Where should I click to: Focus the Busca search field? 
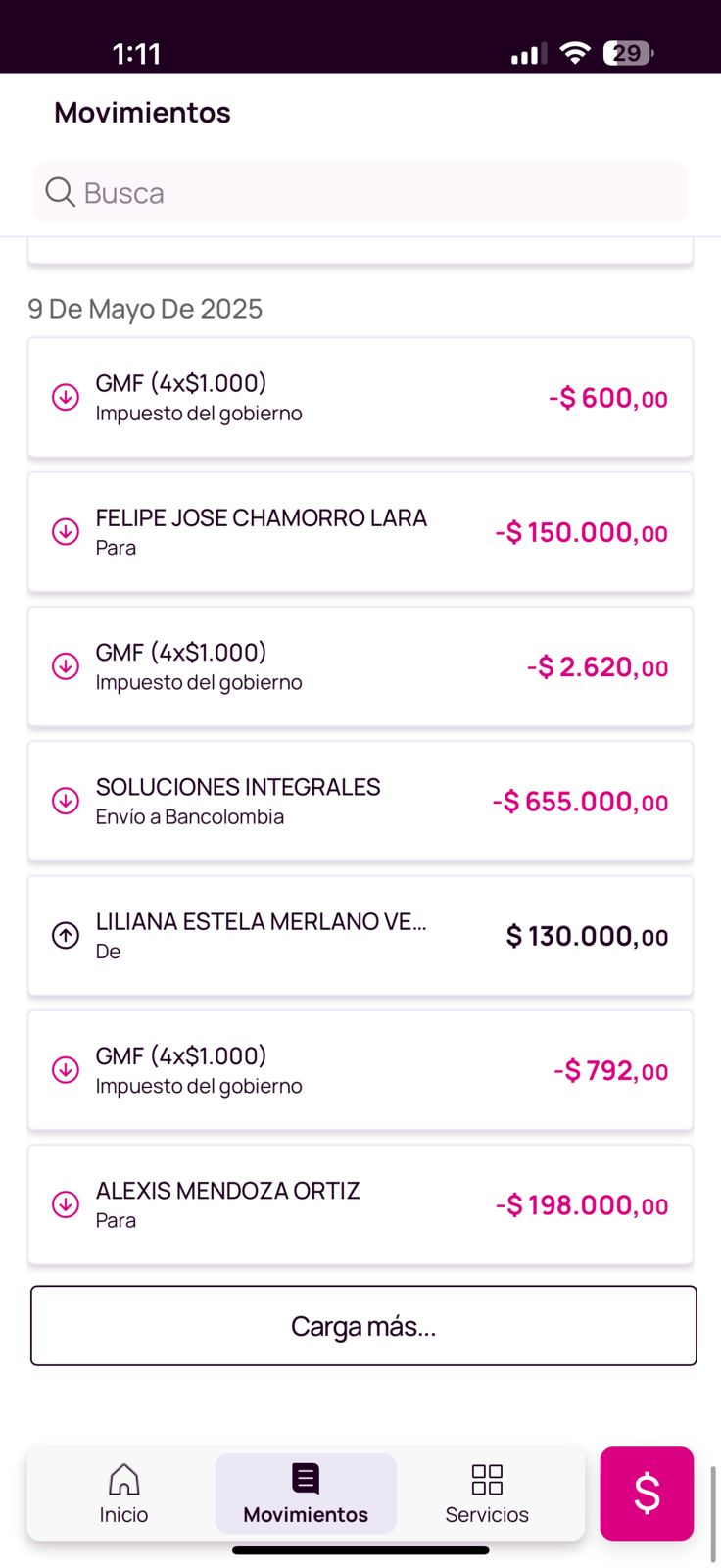[x=382, y=193]
